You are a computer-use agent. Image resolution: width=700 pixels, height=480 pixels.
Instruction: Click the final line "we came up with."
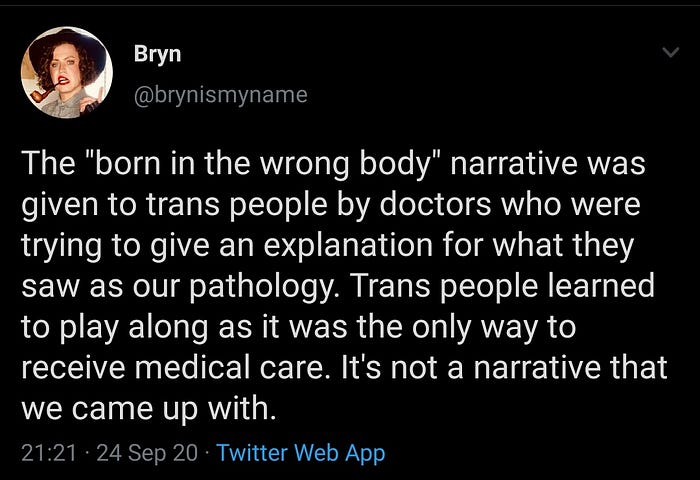coord(149,409)
